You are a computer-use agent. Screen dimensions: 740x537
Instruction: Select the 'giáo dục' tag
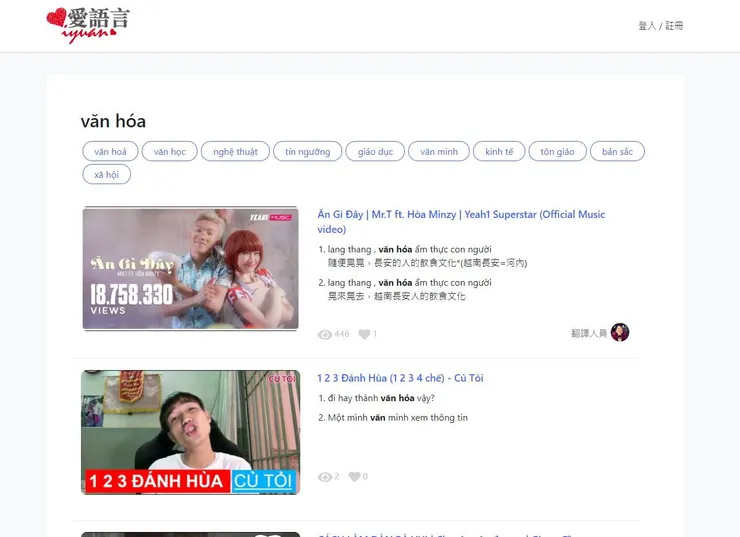pyautogui.click(x=375, y=151)
